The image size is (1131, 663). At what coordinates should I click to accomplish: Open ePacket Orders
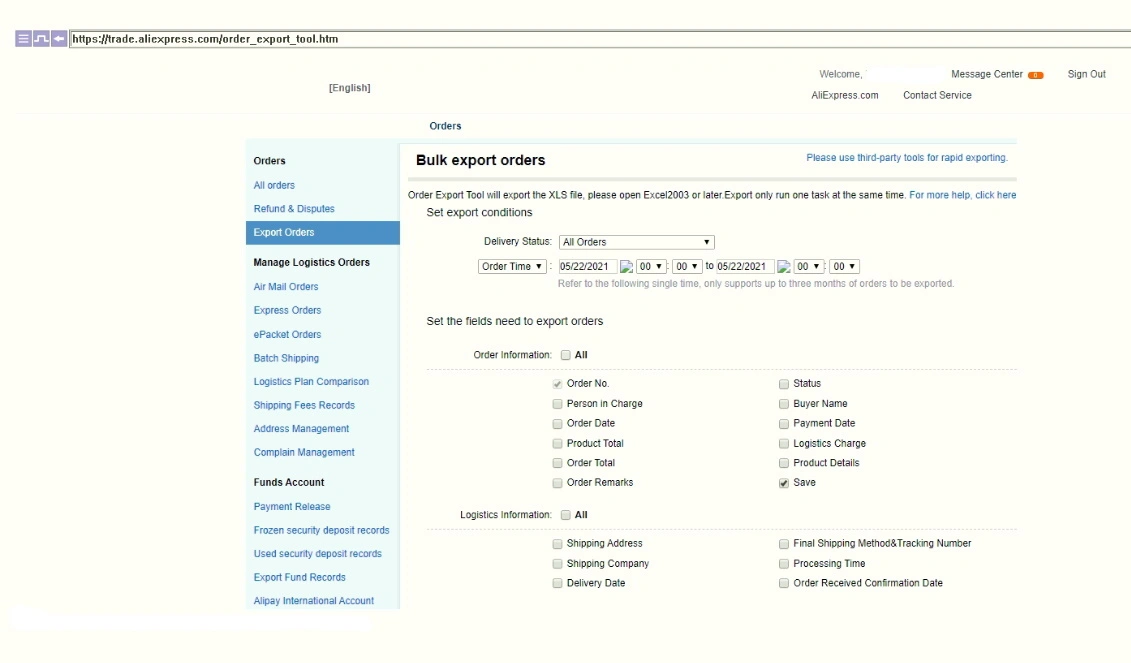click(287, 335)
